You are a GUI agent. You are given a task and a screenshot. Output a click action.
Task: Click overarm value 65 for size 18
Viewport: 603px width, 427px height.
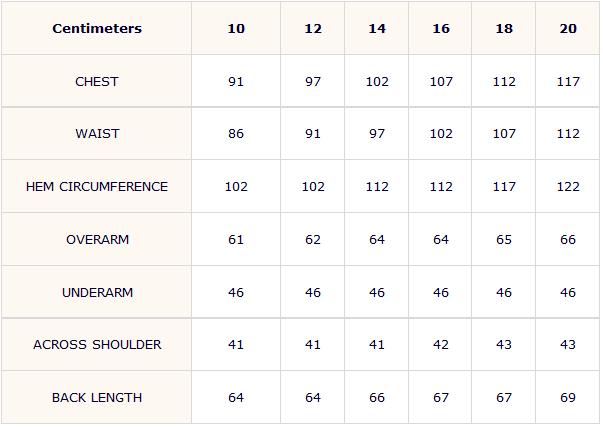pyautogui.click(x=504, y=240)
